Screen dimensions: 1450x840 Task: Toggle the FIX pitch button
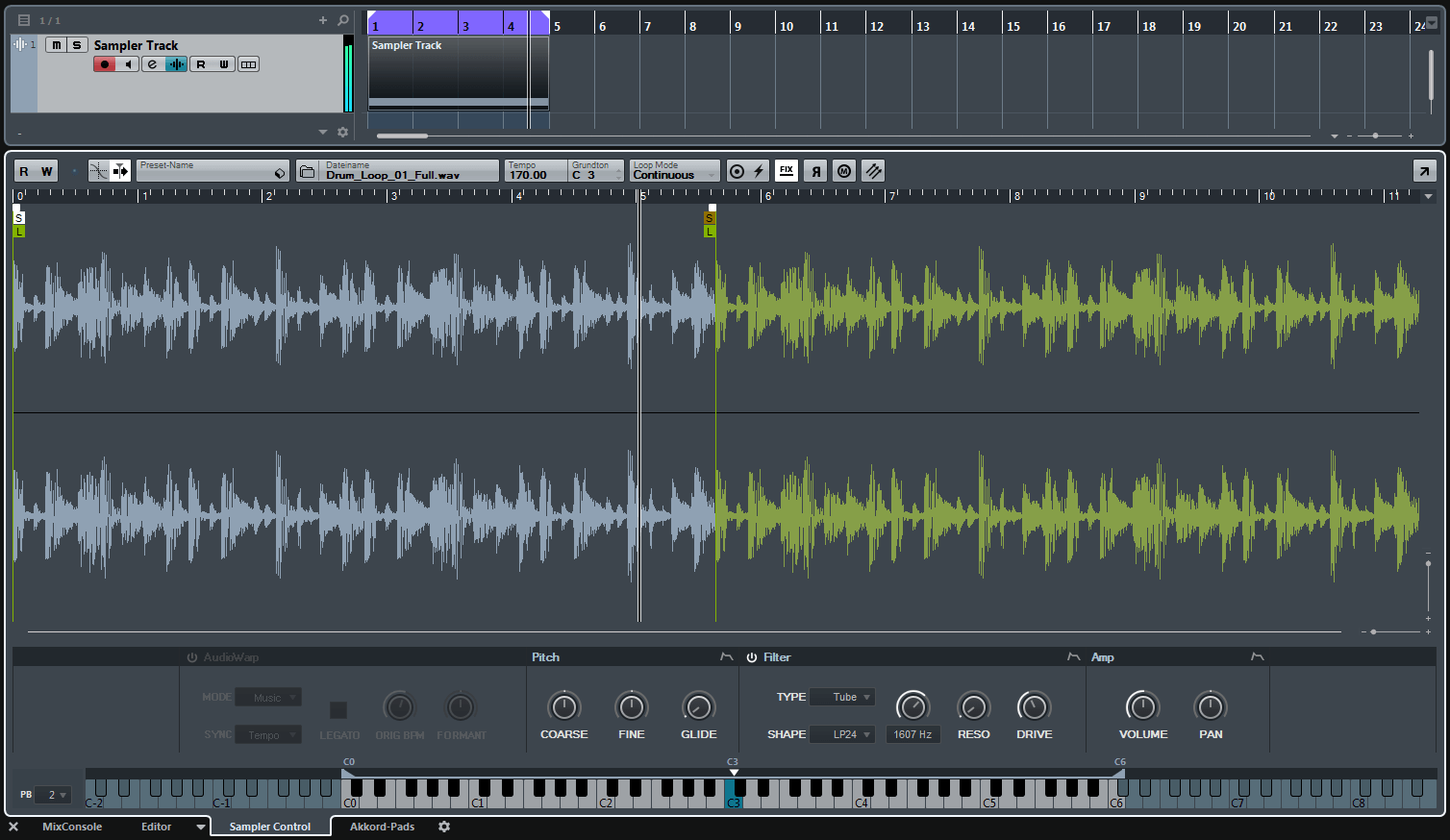787,171
